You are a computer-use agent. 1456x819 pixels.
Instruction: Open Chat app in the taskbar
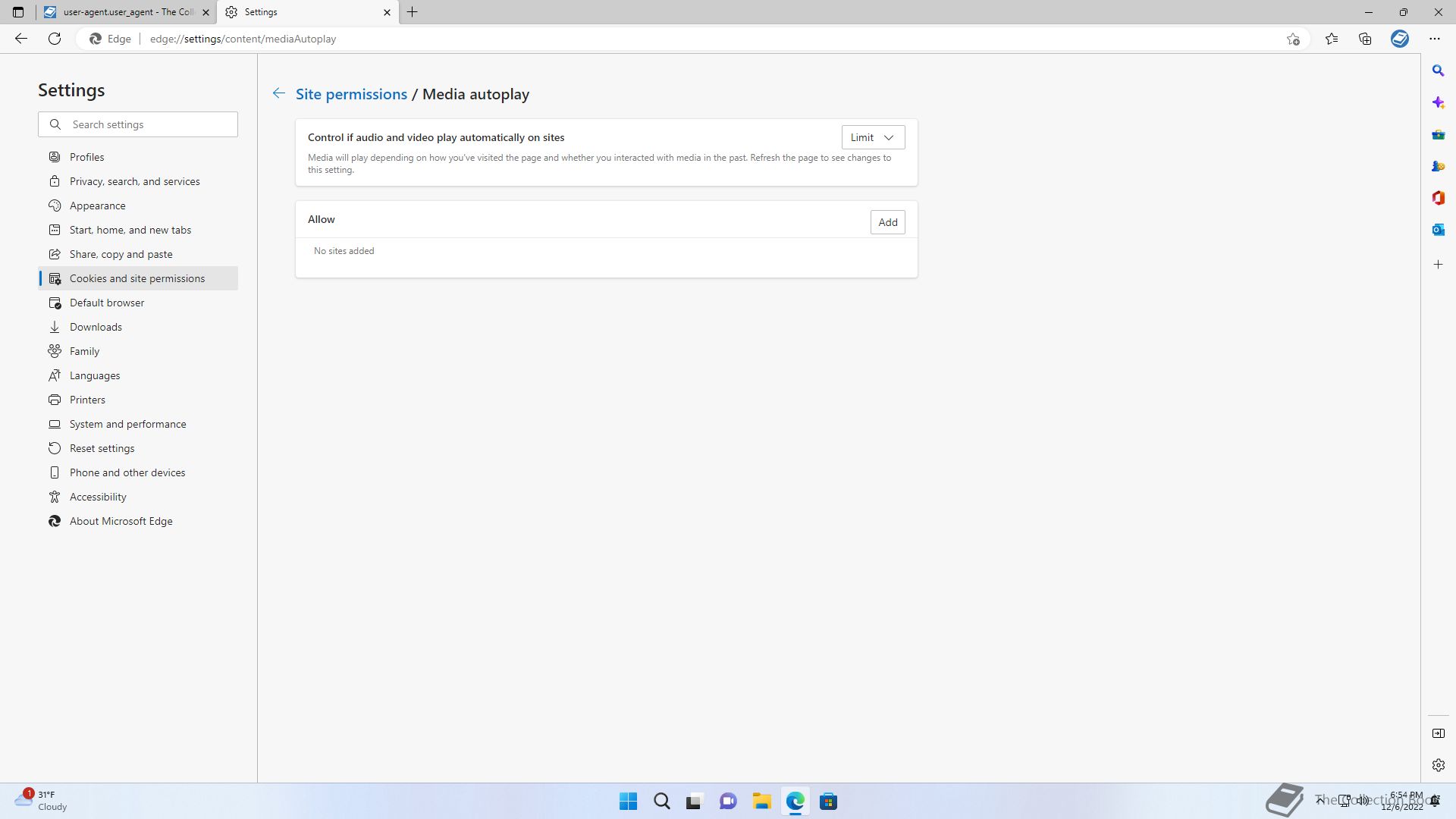(x=728, y=802)
